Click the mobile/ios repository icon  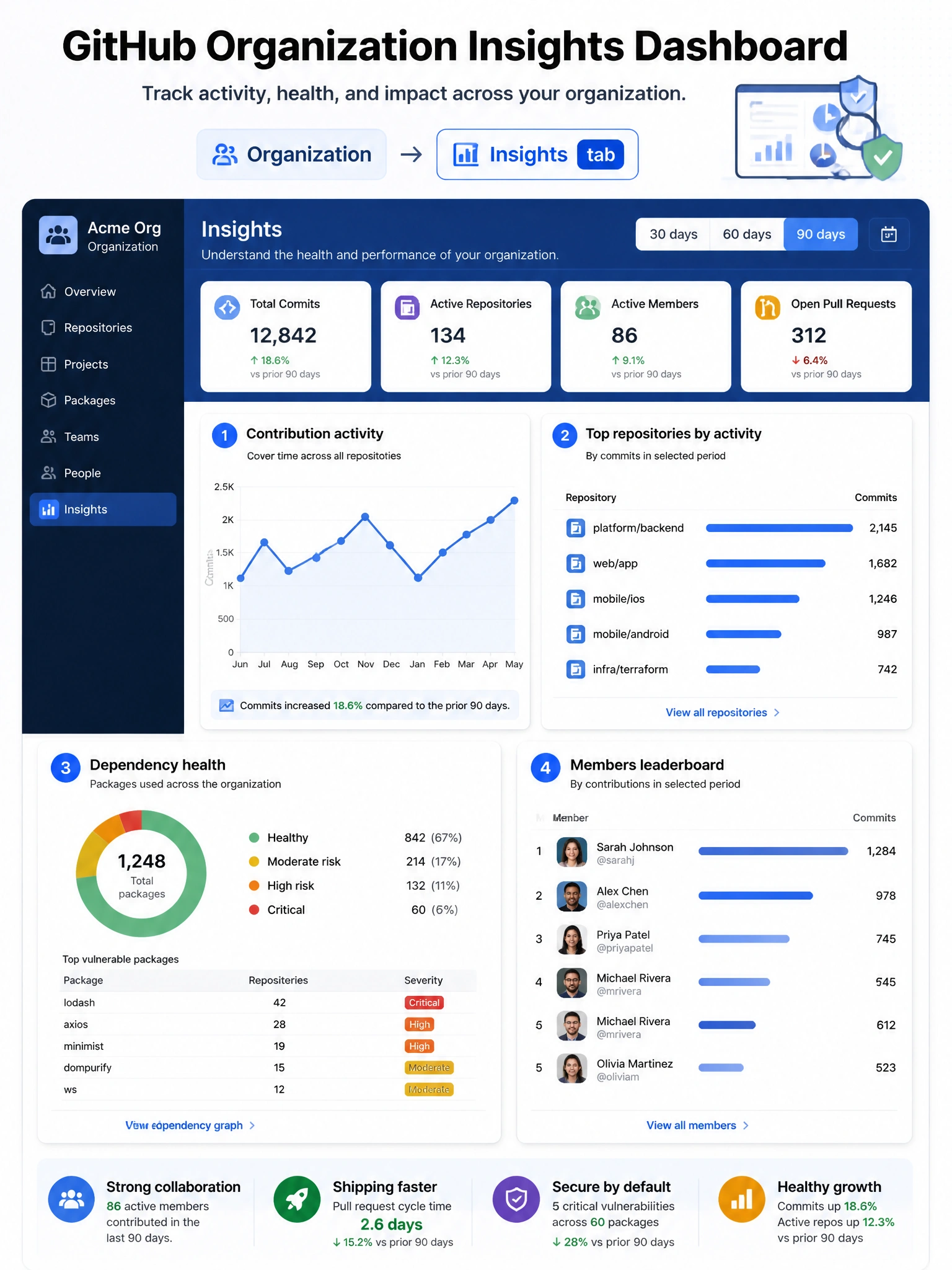click(x=576, y=599)
